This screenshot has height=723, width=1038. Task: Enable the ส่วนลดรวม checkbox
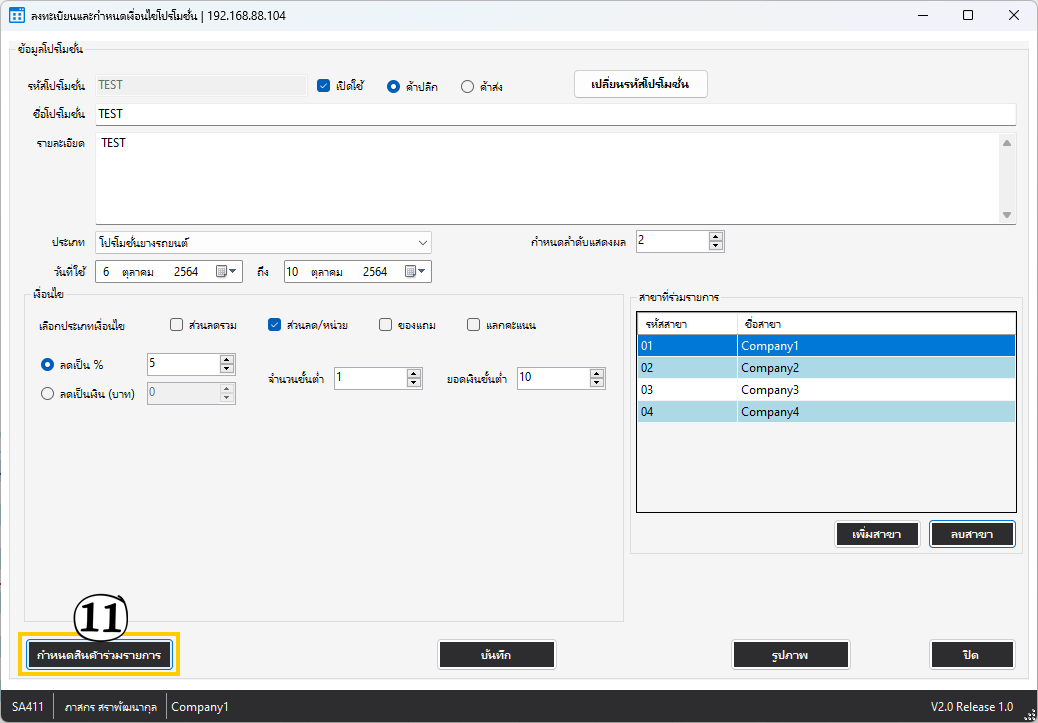(177, 324)
